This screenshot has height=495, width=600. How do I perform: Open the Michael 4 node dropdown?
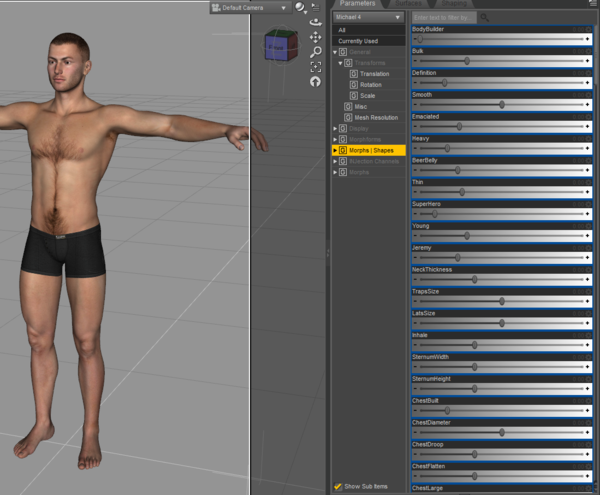coord(368,17)
